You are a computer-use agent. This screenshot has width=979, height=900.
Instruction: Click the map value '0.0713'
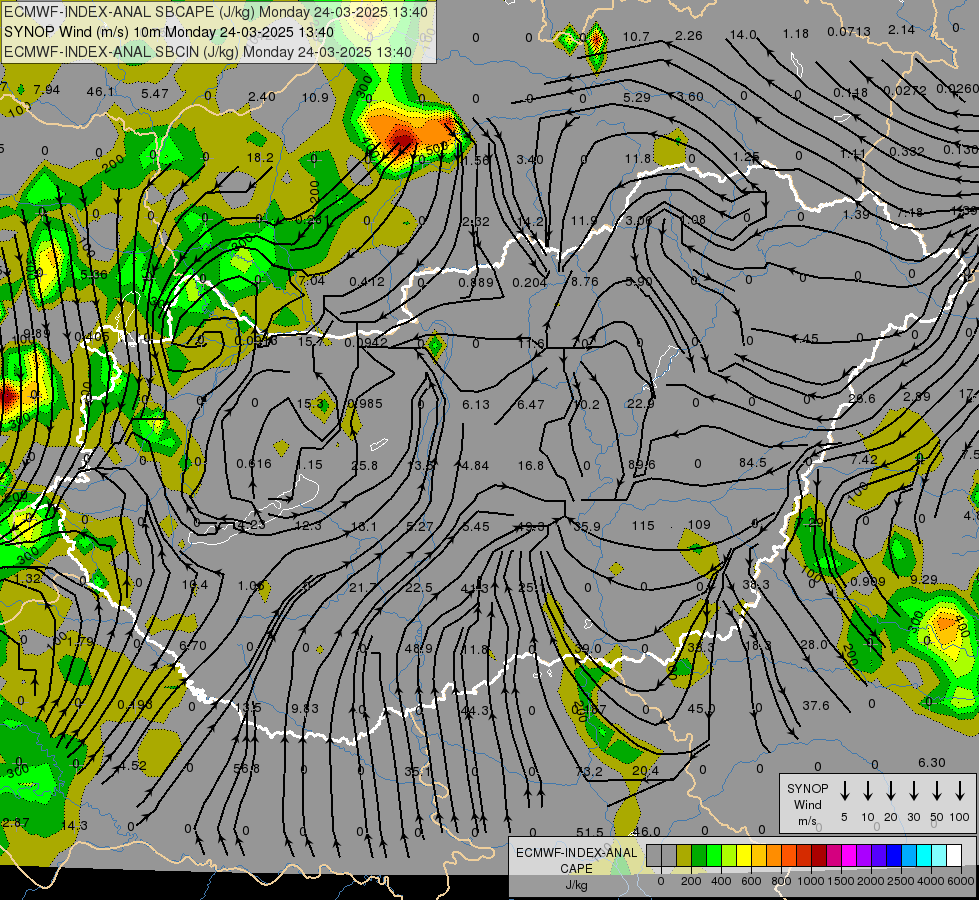pos(849,31)
